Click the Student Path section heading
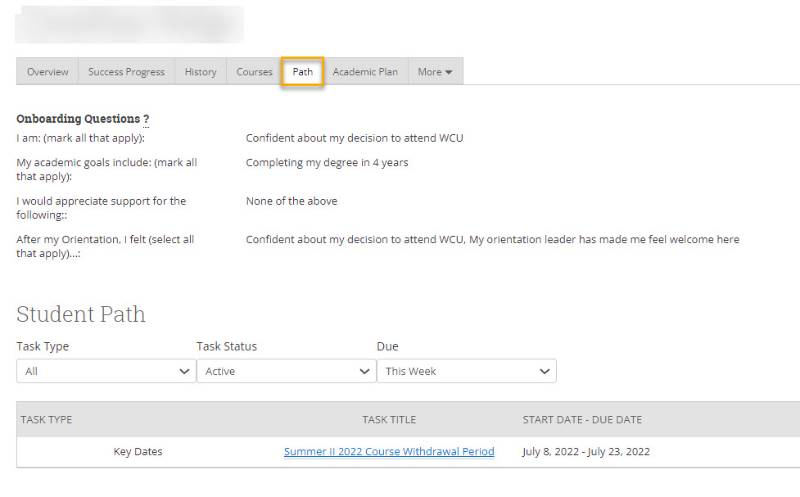Screen dimensions: 800x497 [81, 314]
